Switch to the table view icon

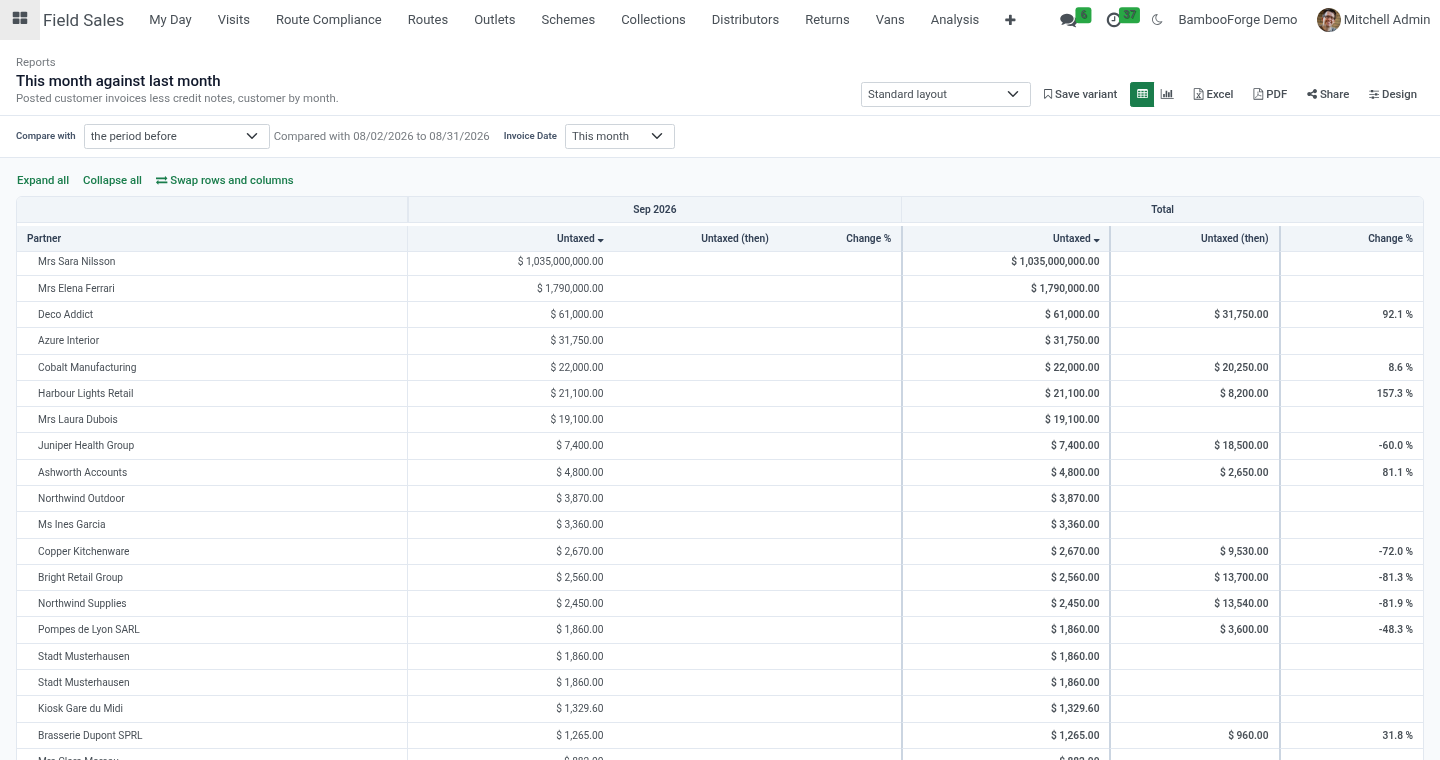tap(1142, 94)
